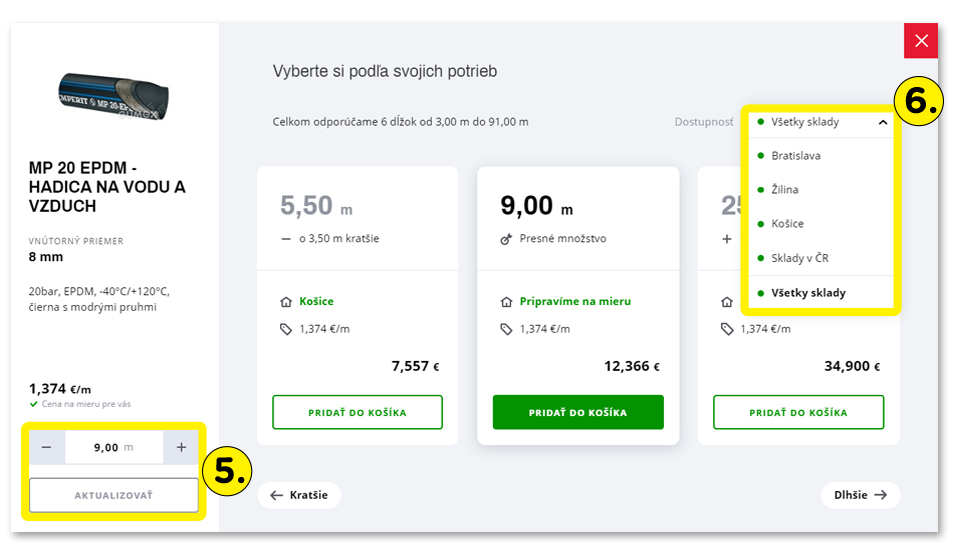Viewport: 970px width, 553px height.
Task: Click the price tag icon under Košice
Action: tap(285, 329)
